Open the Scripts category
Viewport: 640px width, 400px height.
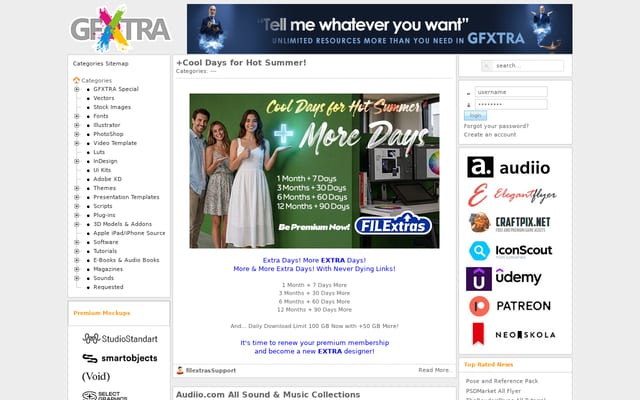pyautogui.click(x=103, y=206)
